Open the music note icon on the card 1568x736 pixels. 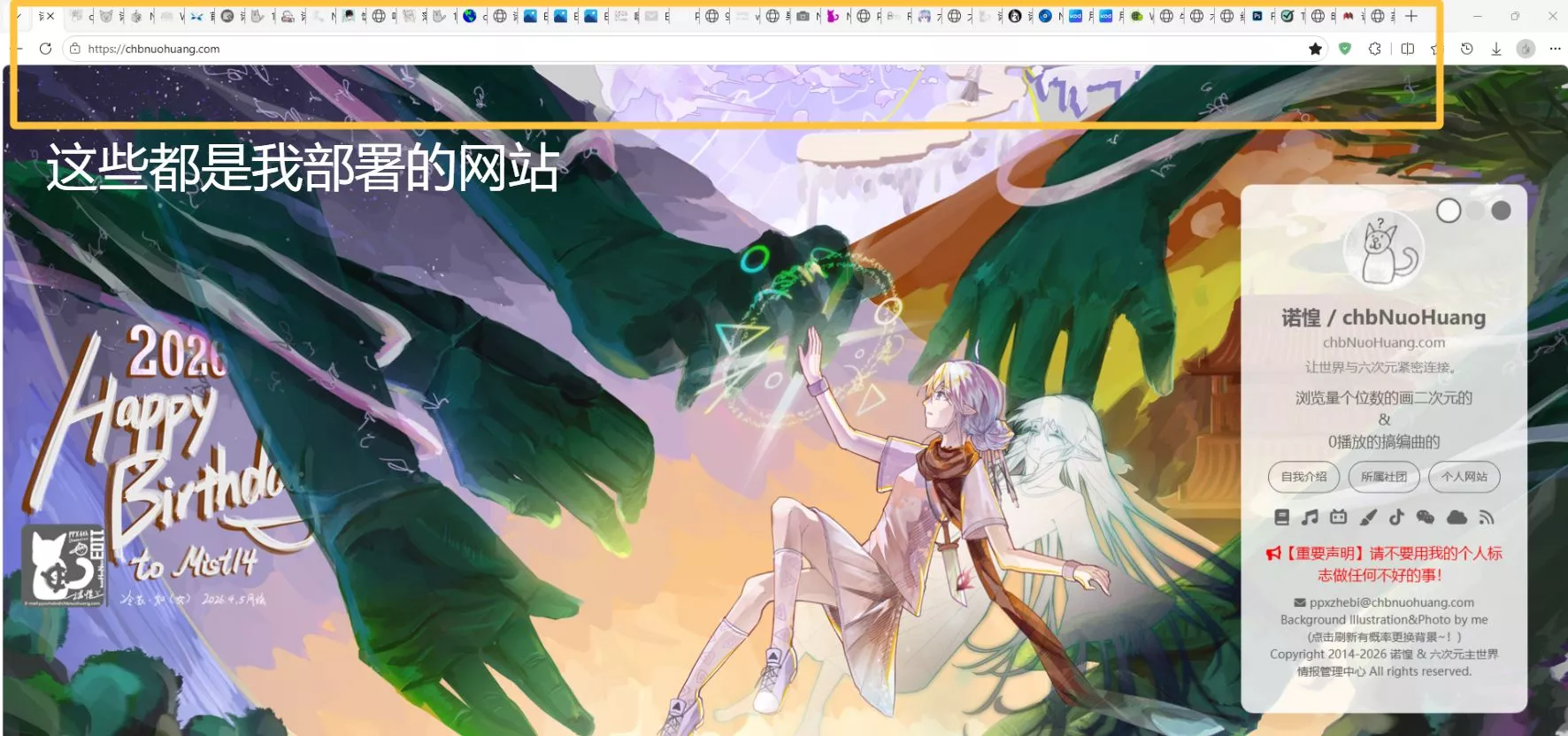[1311, 517]
